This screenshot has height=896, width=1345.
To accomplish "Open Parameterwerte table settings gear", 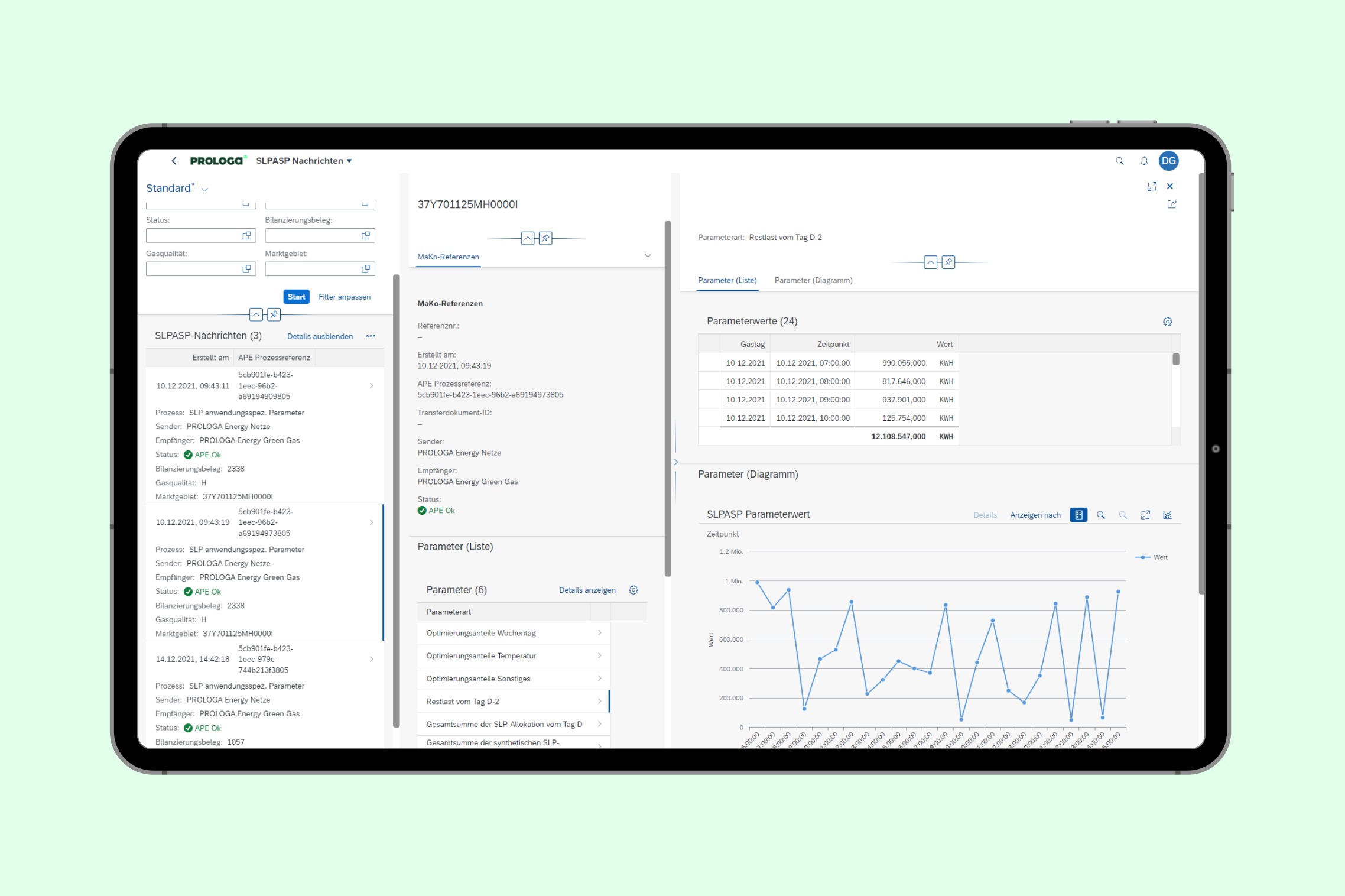I will (1167, 322).
